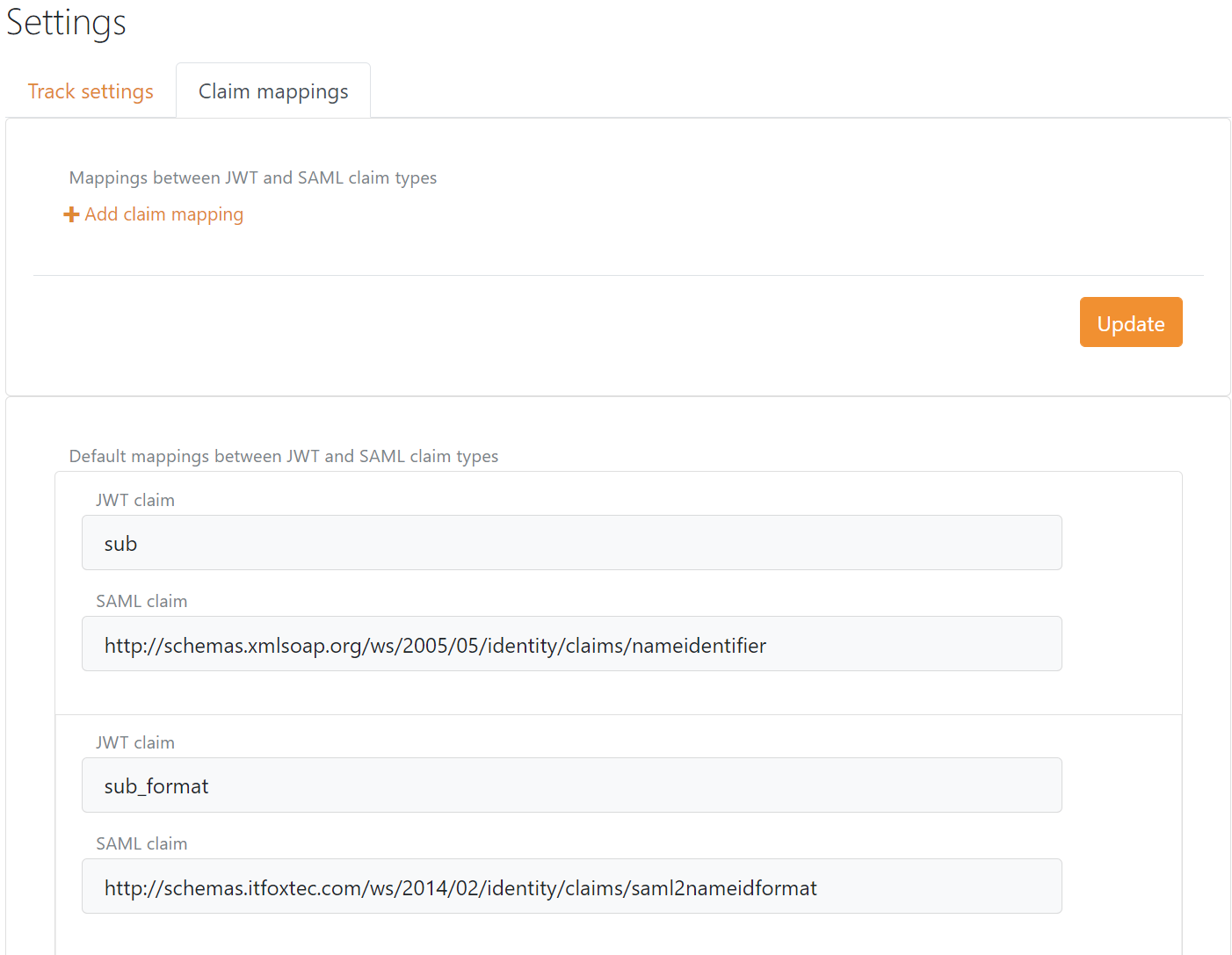Select the schemas.itfoxtec.com claim value
This screenshot has height=955, width=1232.
pyautogui.click(x=460, y=887)
